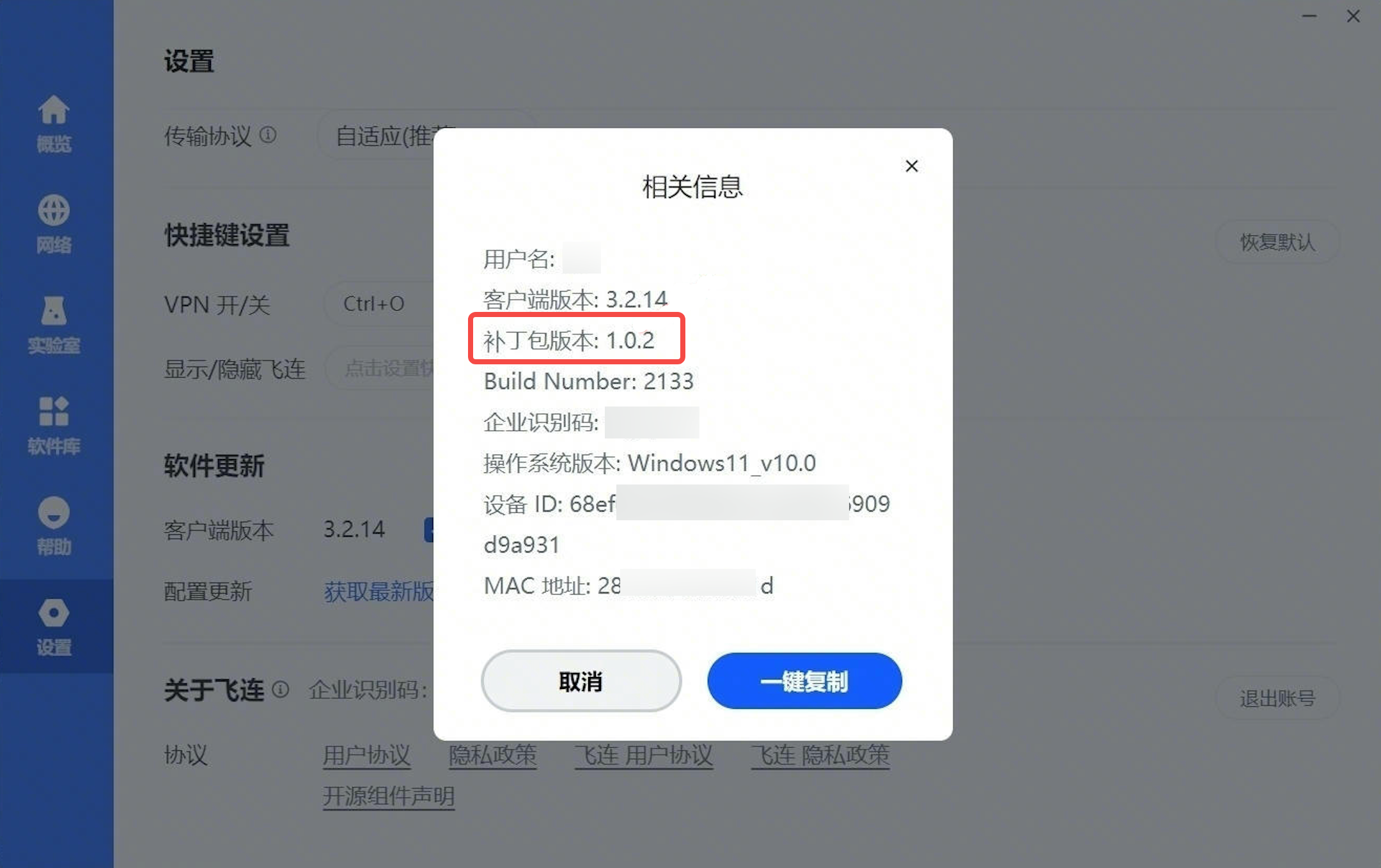This screenshot has width=1381, height=868.
Task: Click the 取消 button
Action: (581, 681)
